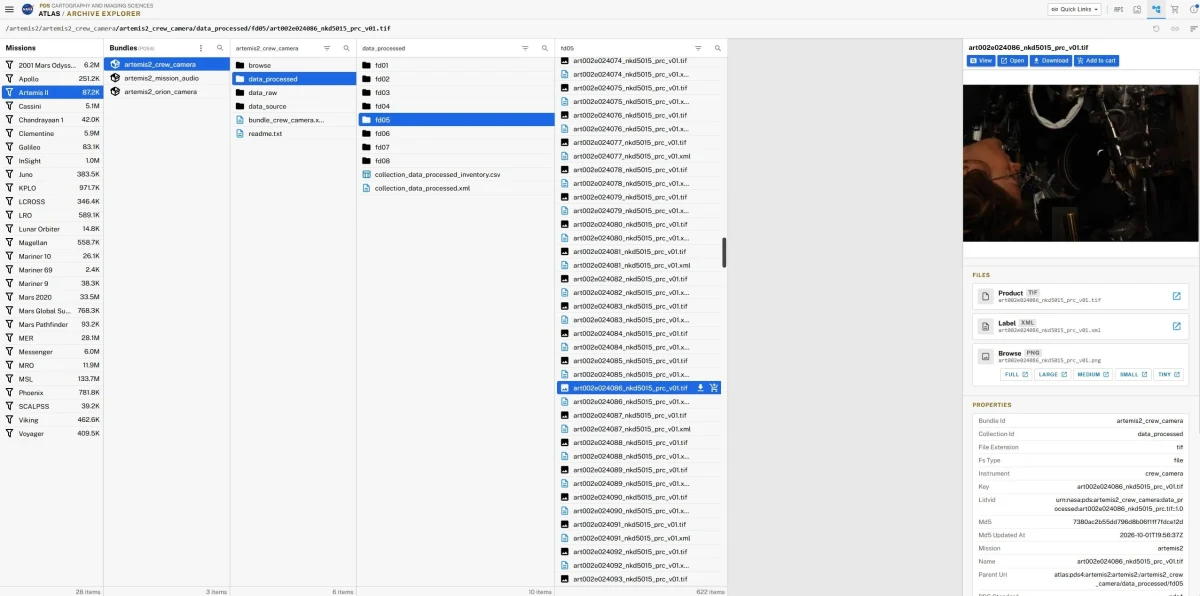Filter the fd05 column listing
This screenshot has width=1200, height=596.
pos(698,48)
